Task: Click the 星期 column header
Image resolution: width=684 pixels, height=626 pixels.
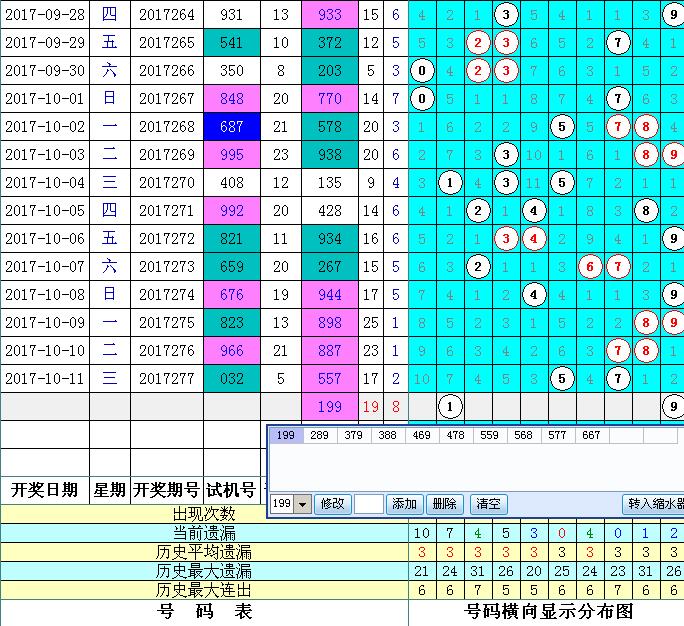Action: pos(109,489)
